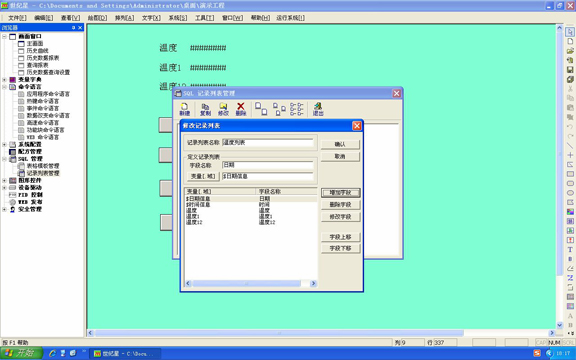Select the large icons view button
576x360 pixels.
(x=261, y=109)
